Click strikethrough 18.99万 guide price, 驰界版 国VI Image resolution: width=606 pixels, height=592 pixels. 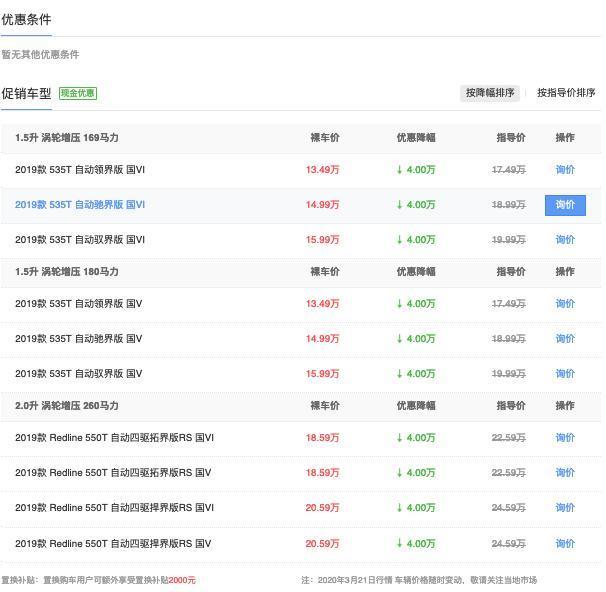click(509, 205)
